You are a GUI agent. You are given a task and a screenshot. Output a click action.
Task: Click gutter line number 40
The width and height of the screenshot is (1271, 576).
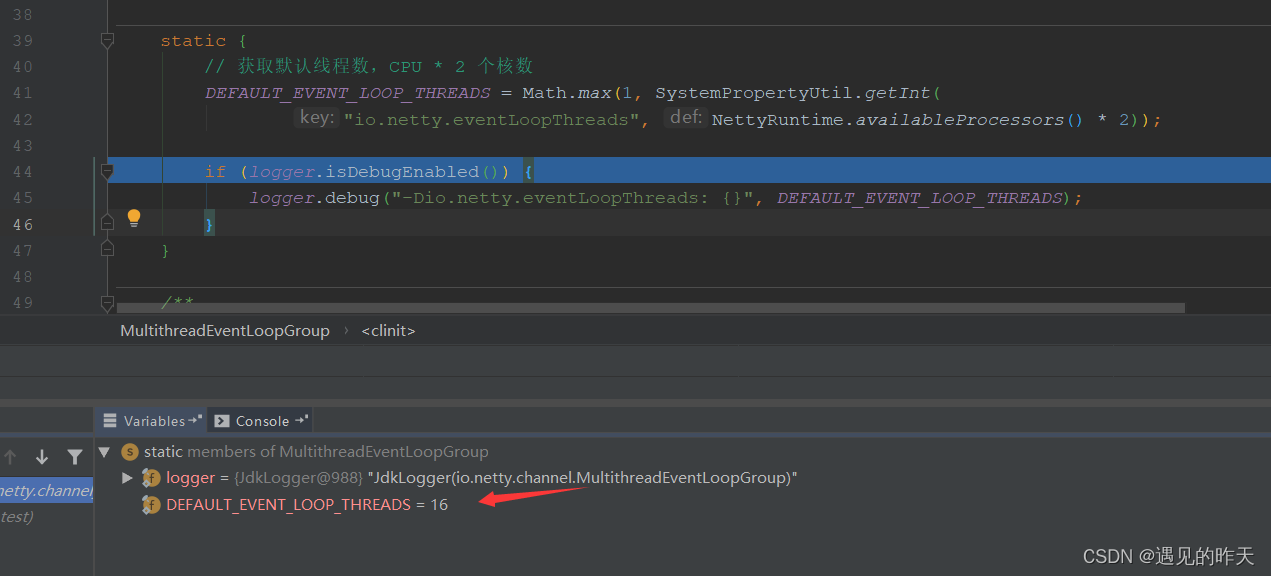pyautogui.click(x=22, y=67)
